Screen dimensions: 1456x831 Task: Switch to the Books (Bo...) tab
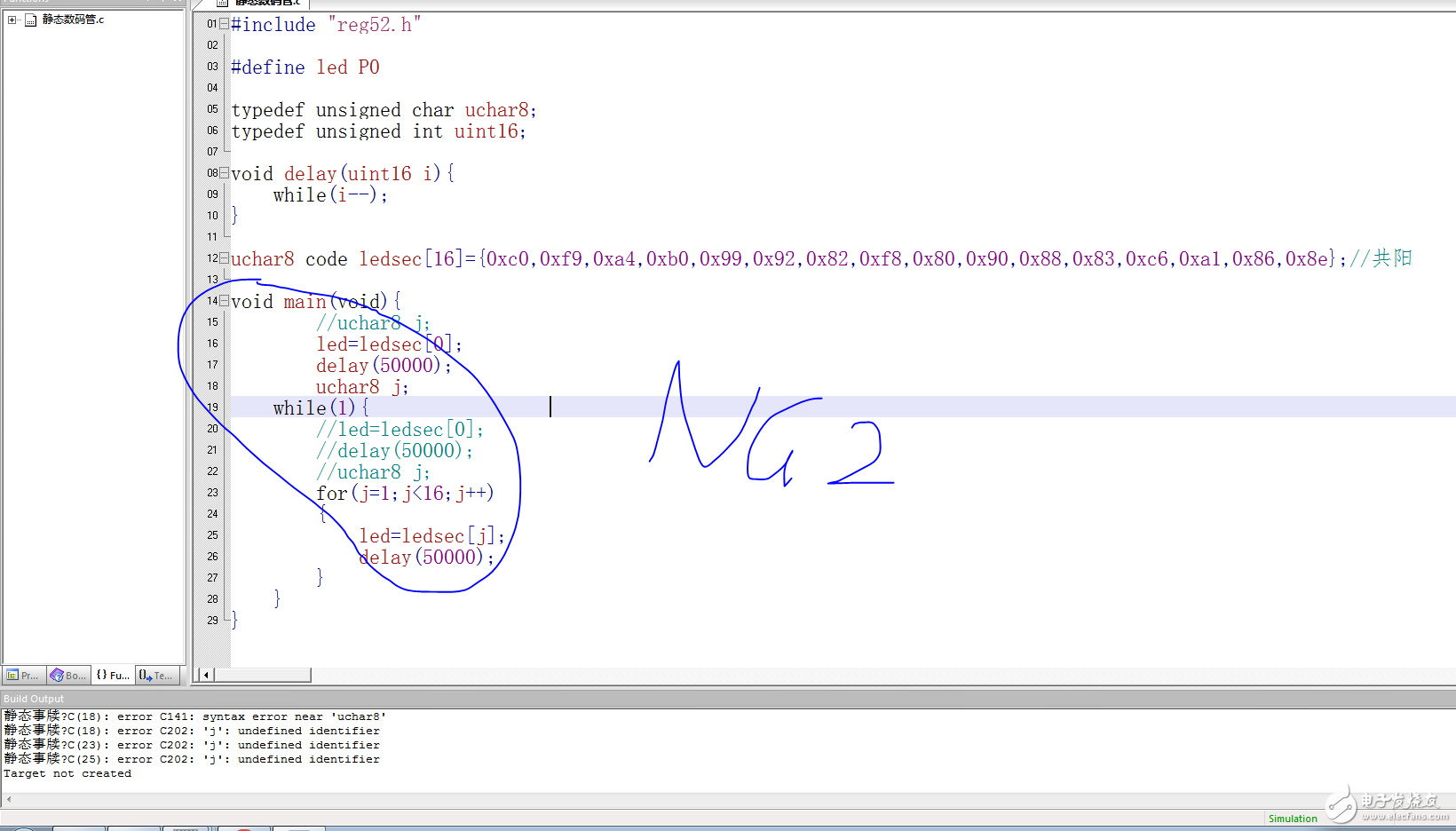tap(69, 676)
